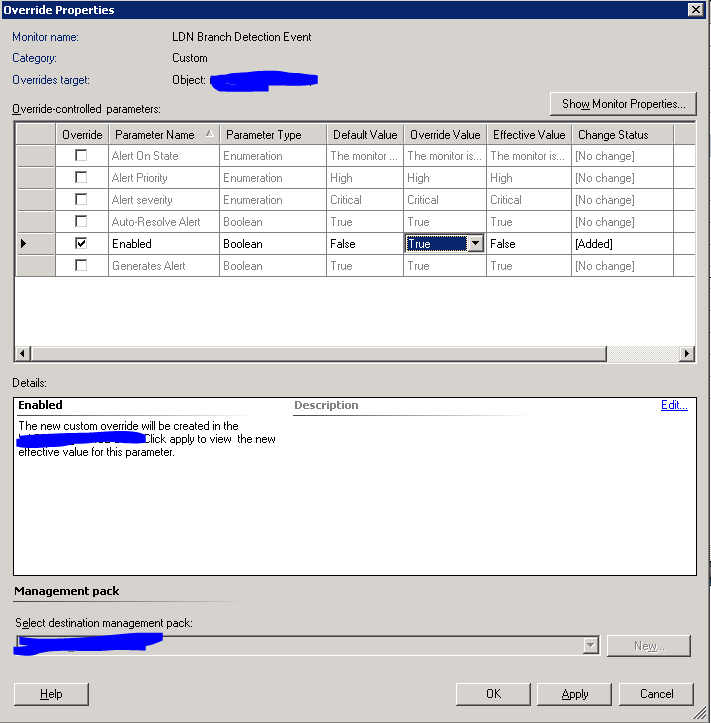
Task: Check the Alert severity override checkbox
Action: point(81,199)
